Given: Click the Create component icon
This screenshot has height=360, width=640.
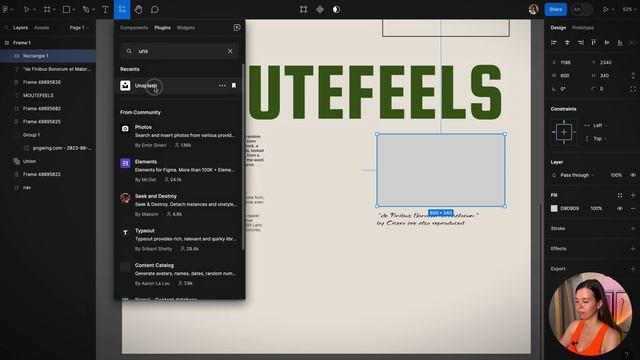Looking at the screenshot, I should tap(320, 9).
